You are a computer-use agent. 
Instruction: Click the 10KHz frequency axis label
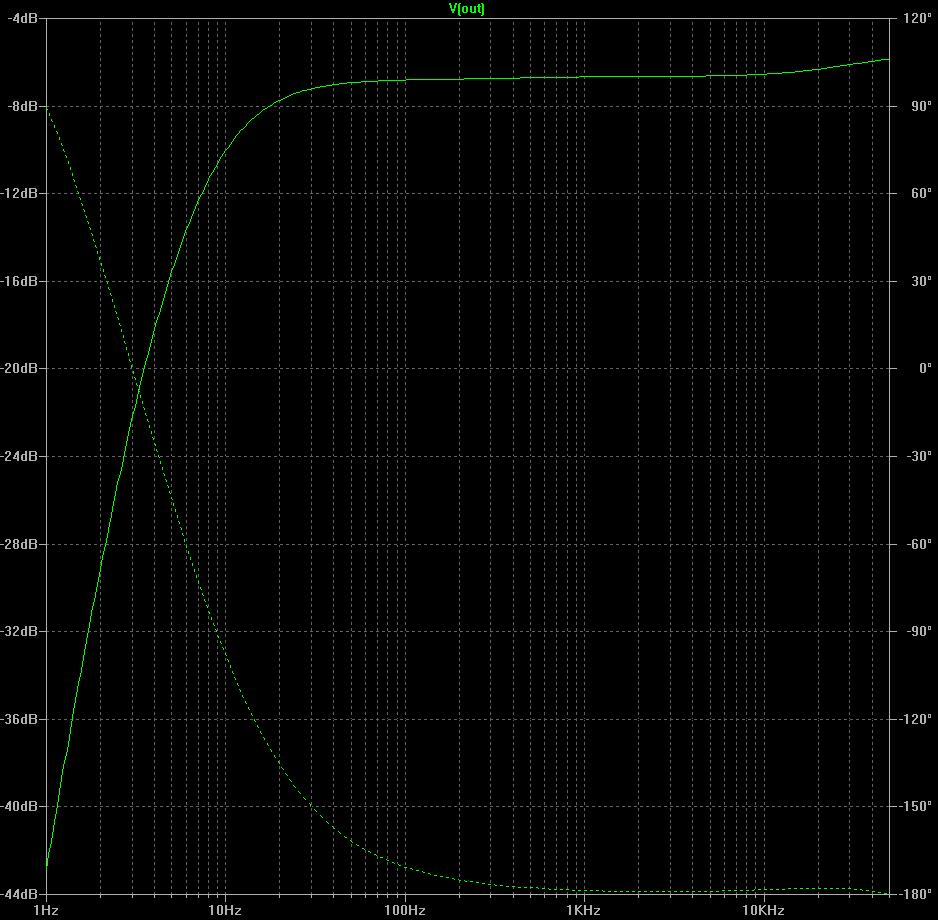click(x=763, y=910)
